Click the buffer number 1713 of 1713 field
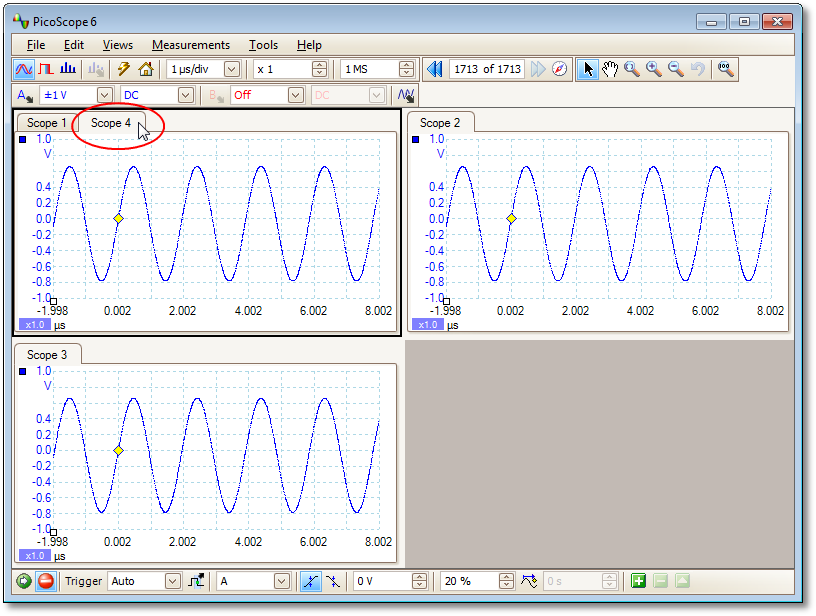This screenshot has width=816, height=616. [487, 69]
